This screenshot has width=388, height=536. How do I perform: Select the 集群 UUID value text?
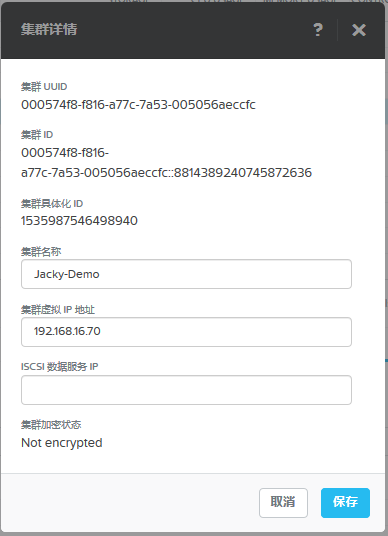[x=138, y=105]
